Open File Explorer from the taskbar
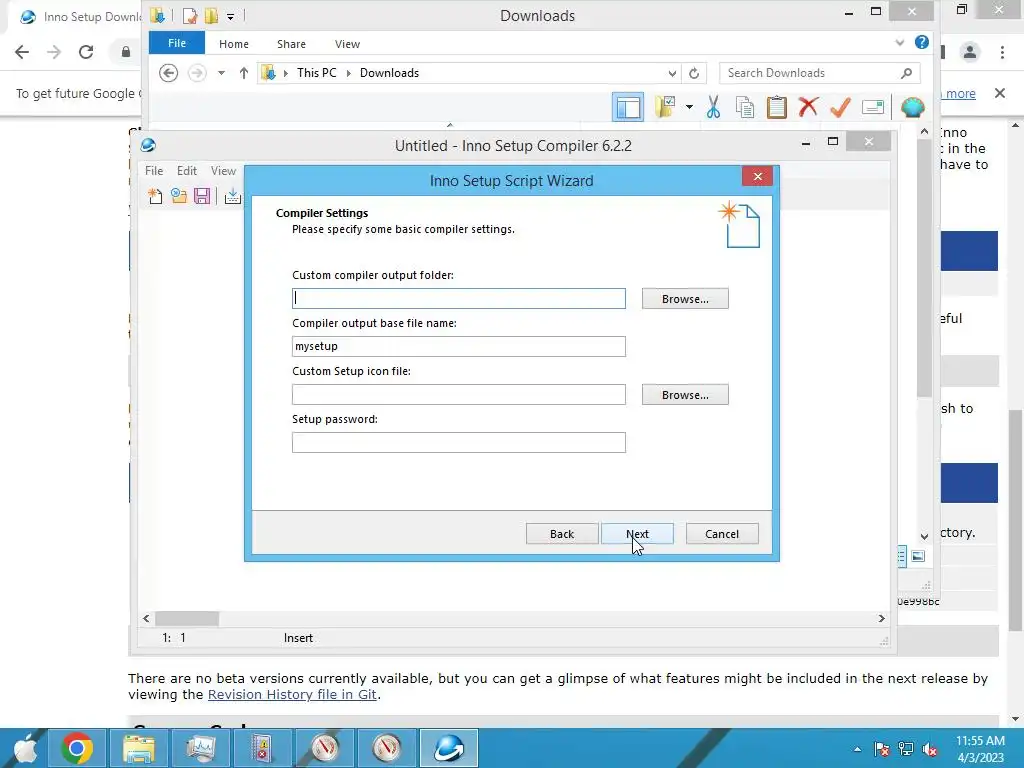The height and width of the screenshot is (768, 1024). (139, 748)
